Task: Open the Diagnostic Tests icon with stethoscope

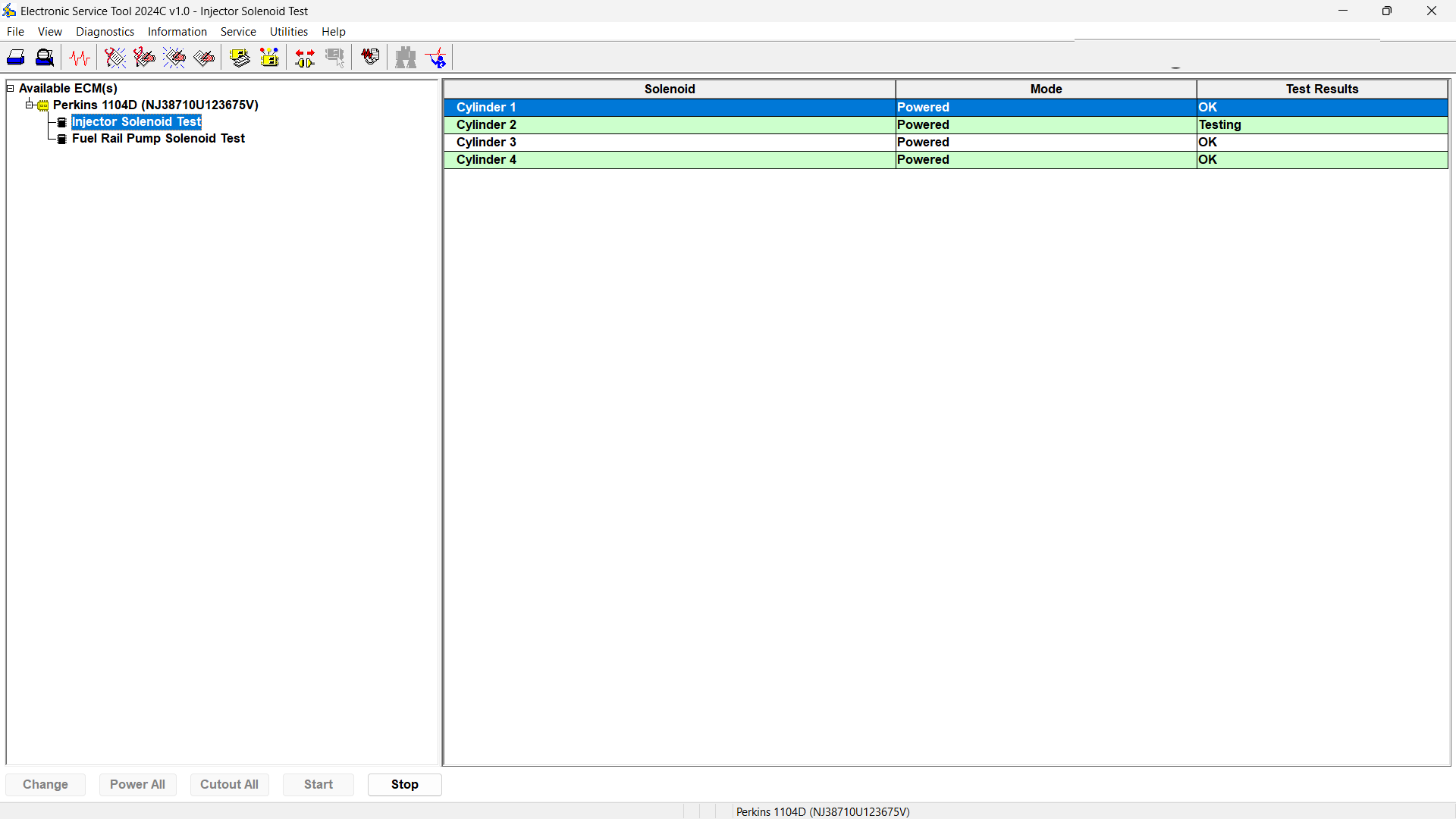Action: coord(371,58)
